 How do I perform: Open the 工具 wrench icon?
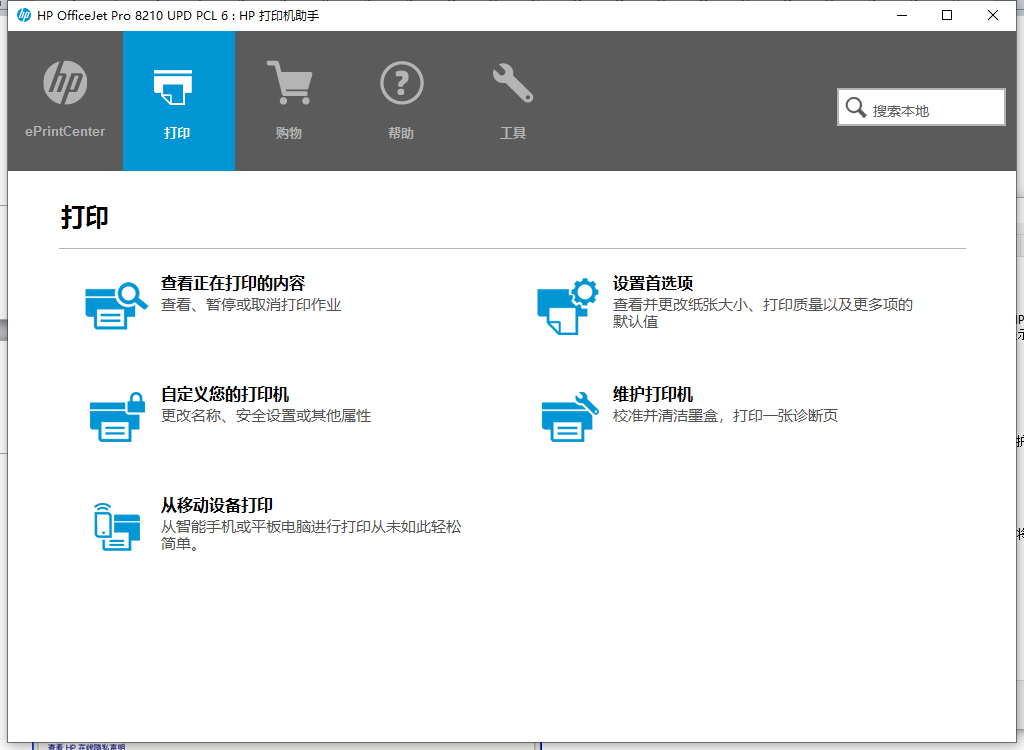coord(513,83)
